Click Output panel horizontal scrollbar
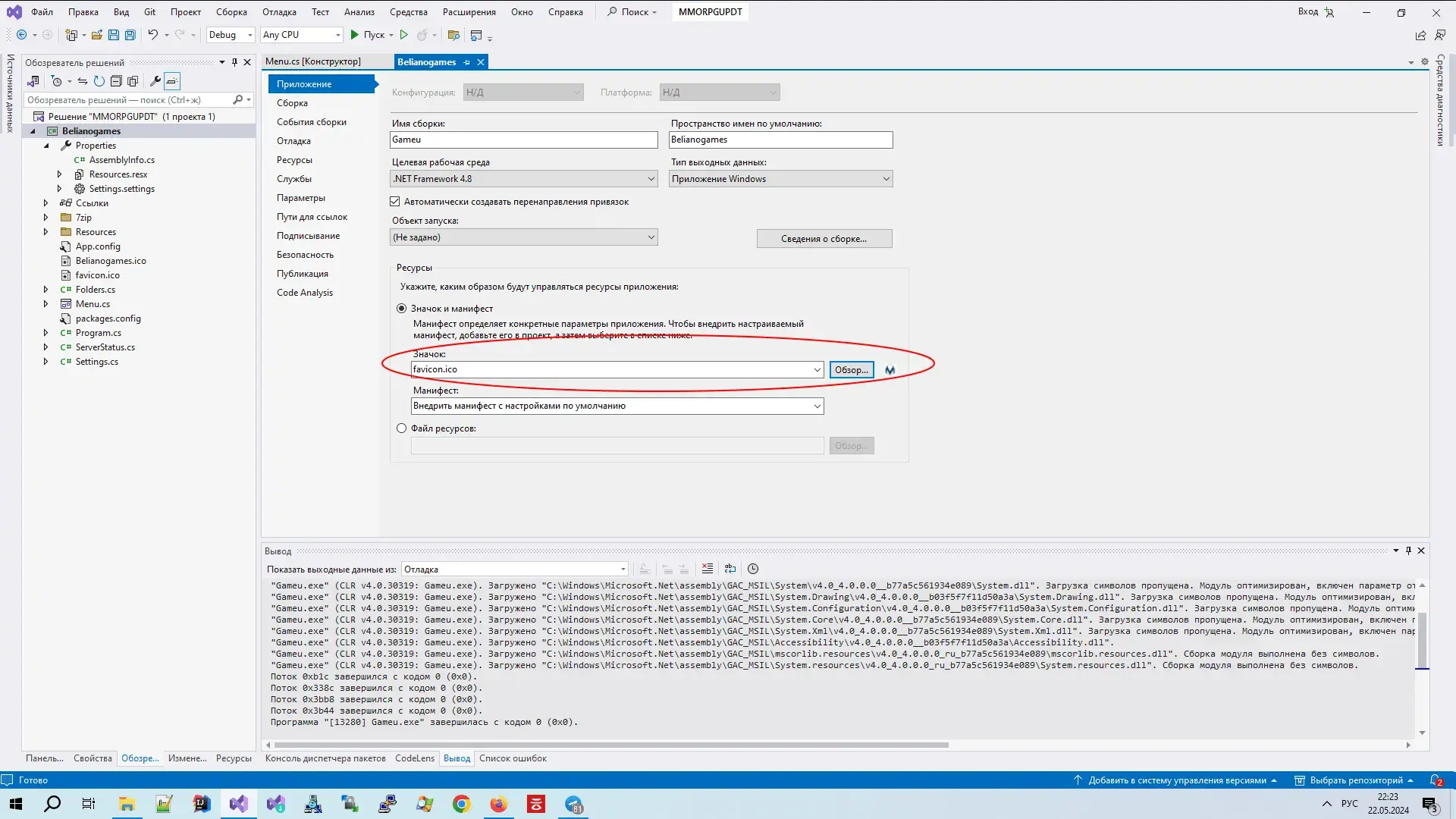Screen dimensions: 1456x819 pyautogui.click(x=610, y=745)
